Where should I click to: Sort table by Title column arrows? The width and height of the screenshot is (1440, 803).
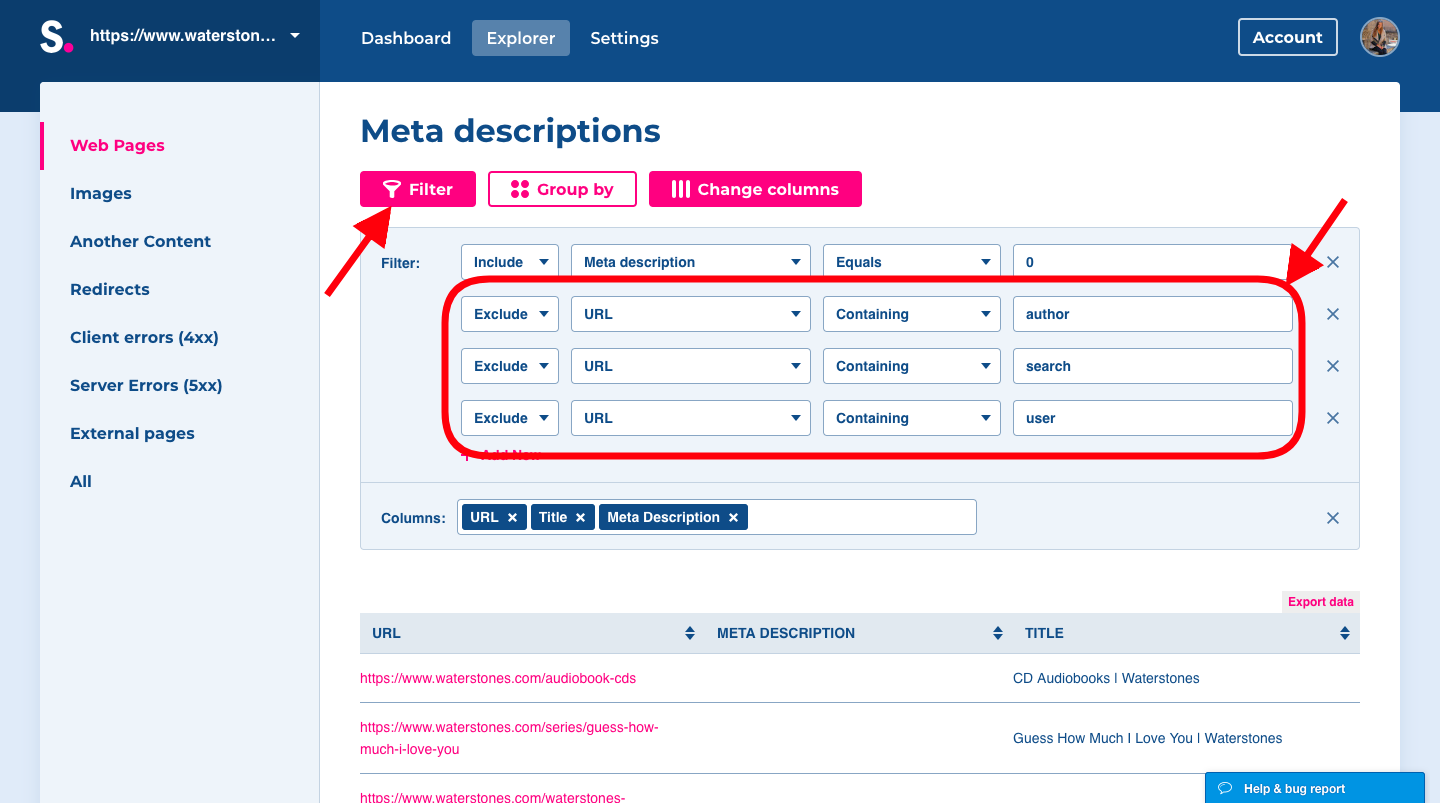pyautogui.click(x=1345, y=633)
